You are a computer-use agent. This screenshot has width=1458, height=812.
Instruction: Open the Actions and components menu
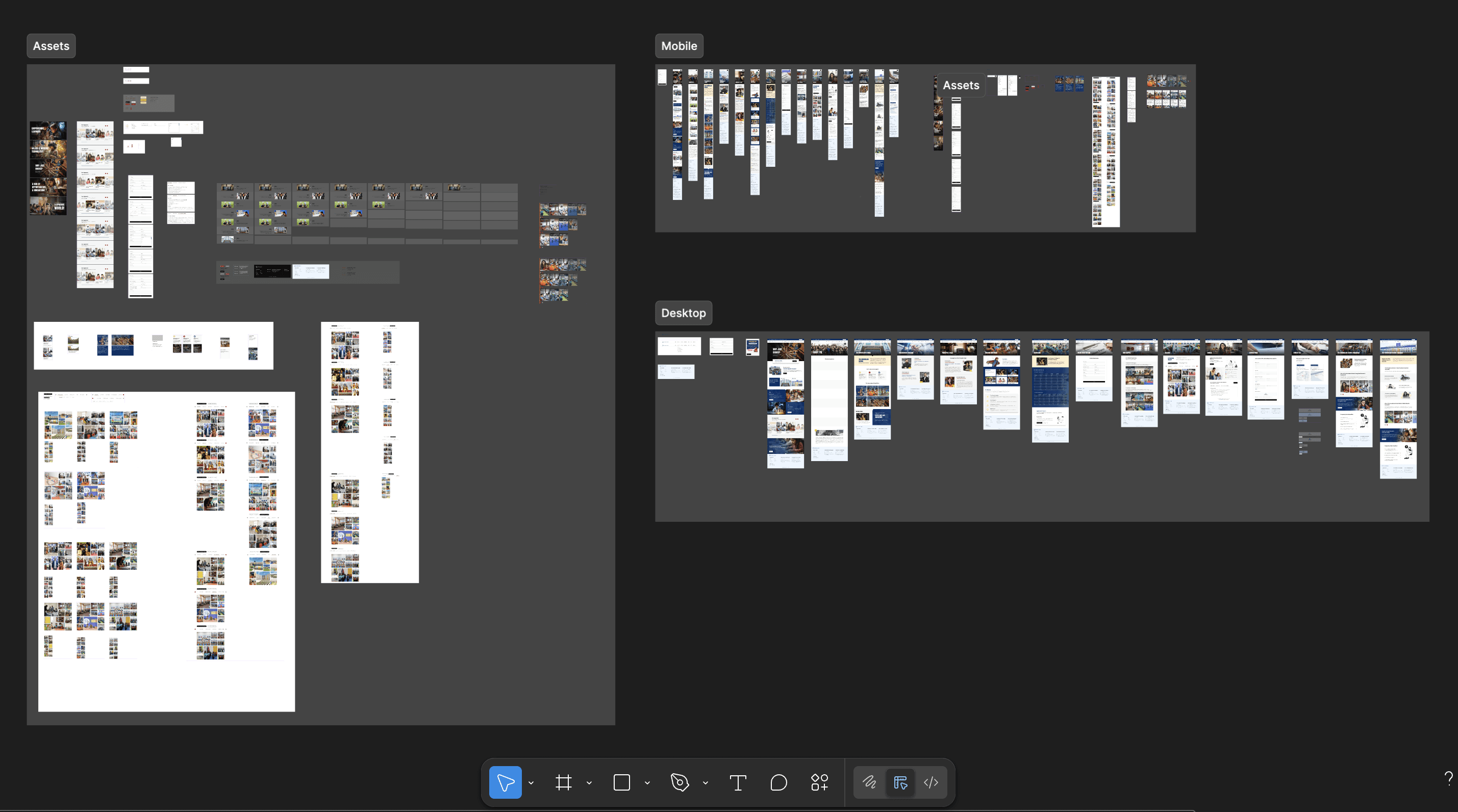[819, 782]
